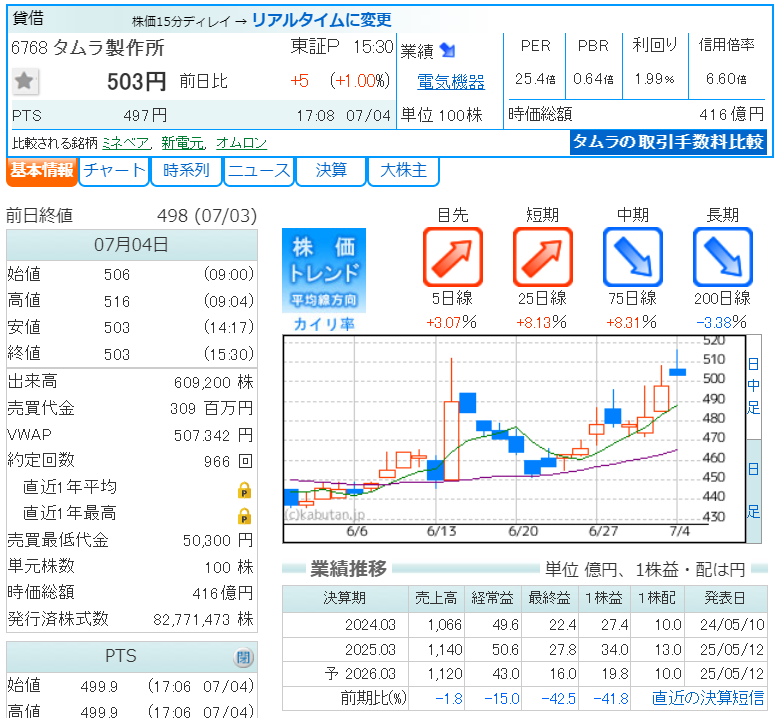Open the チャート tab
Screen dimensions: 782x718
[114, 171]
